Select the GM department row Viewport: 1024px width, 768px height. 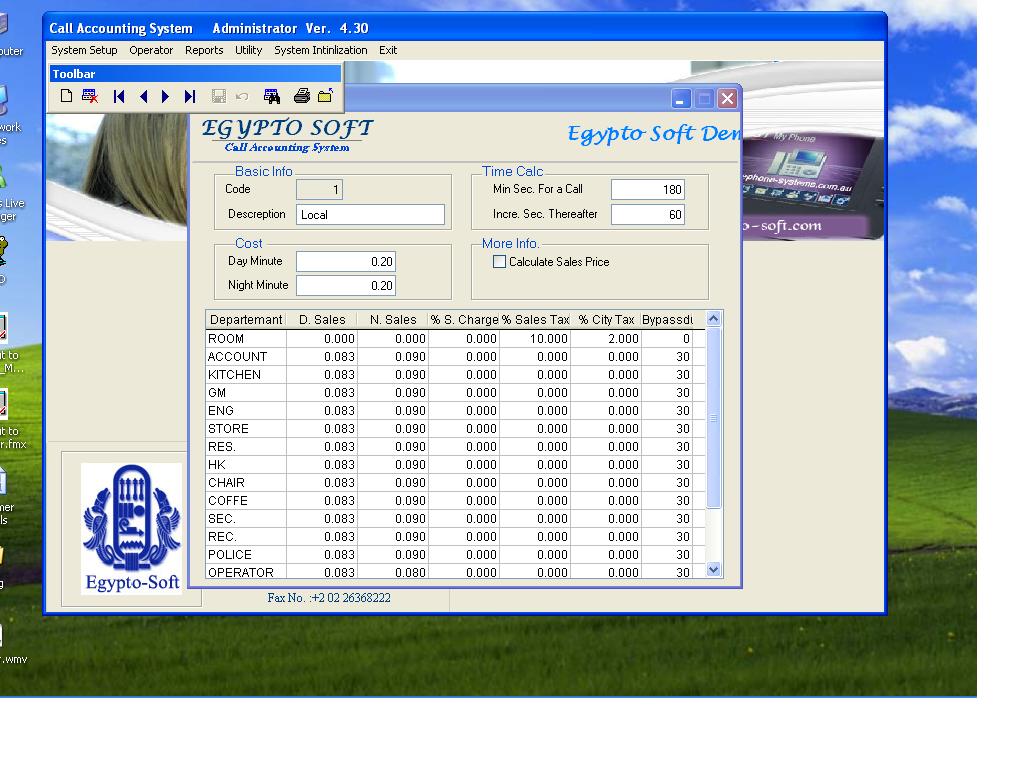tap(455, 392)
